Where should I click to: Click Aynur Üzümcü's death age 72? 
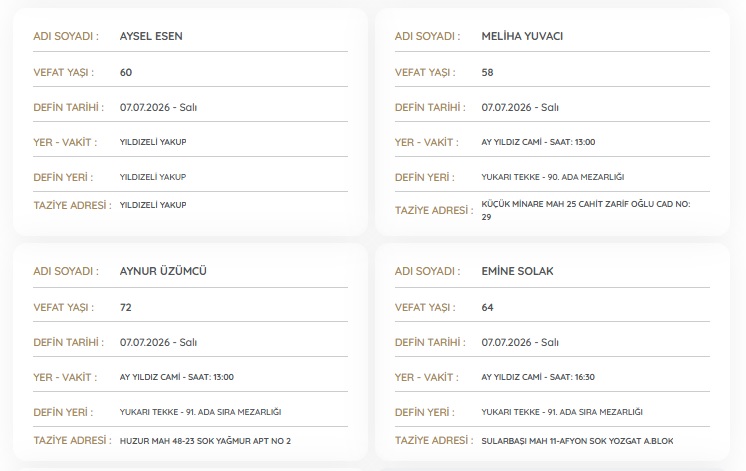pos(126,307)
